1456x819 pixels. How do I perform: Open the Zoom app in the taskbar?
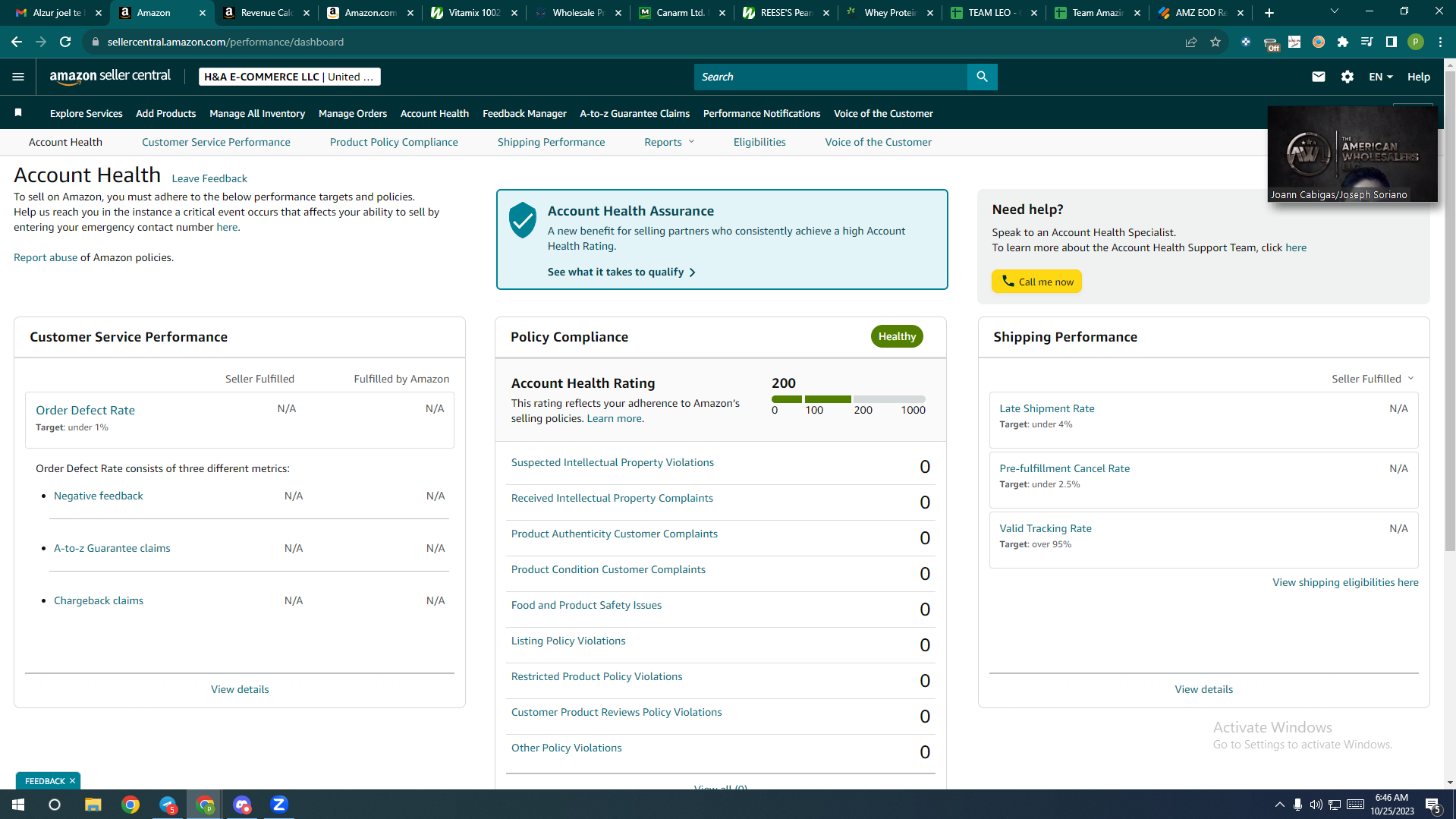[279, 805]
